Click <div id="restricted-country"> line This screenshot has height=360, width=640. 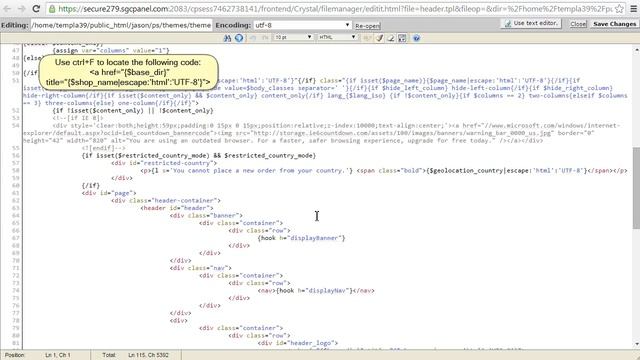click(164, 163)
